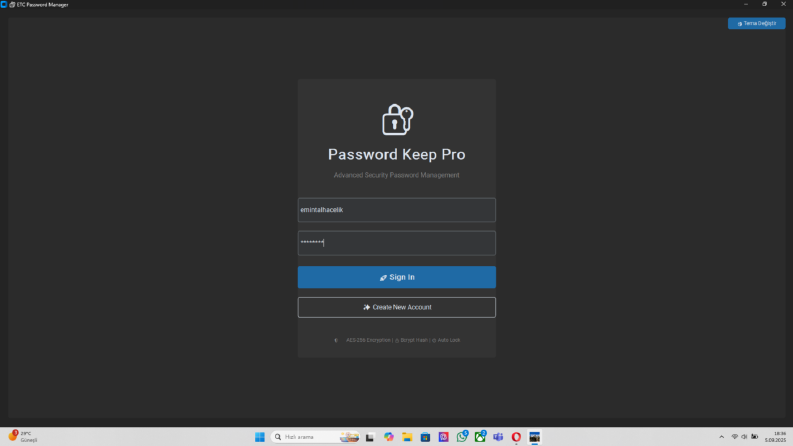Click the Auto Lock footer label
The image size is (793, 446).
[x=449, y=340]
